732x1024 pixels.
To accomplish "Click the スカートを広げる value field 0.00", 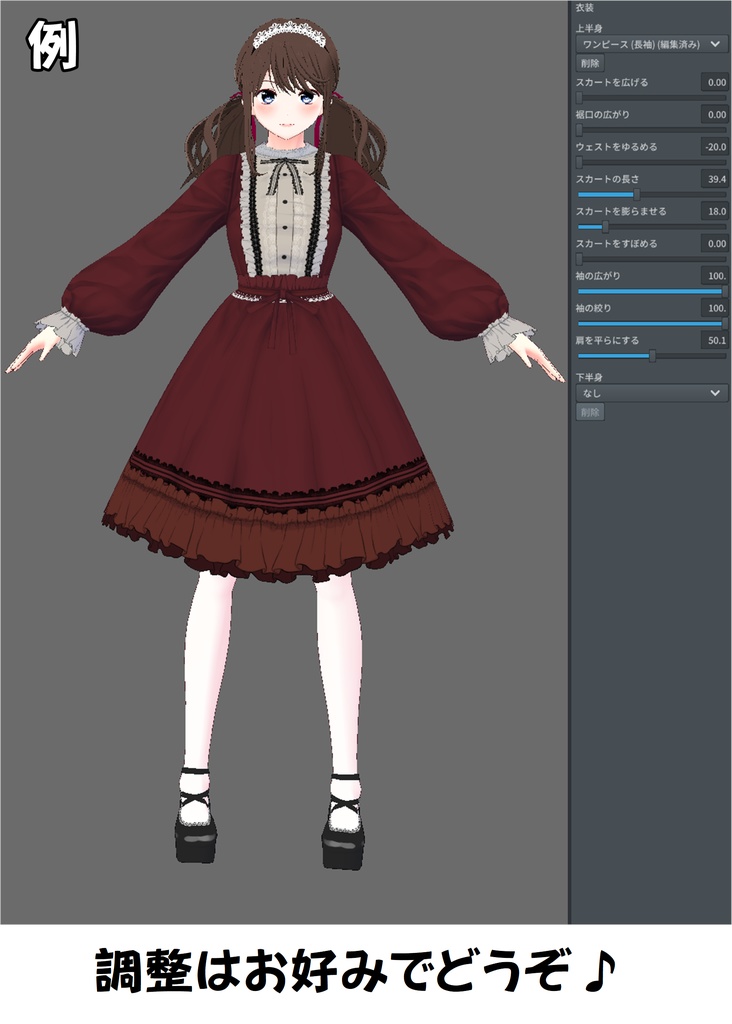I will [714, 82].
